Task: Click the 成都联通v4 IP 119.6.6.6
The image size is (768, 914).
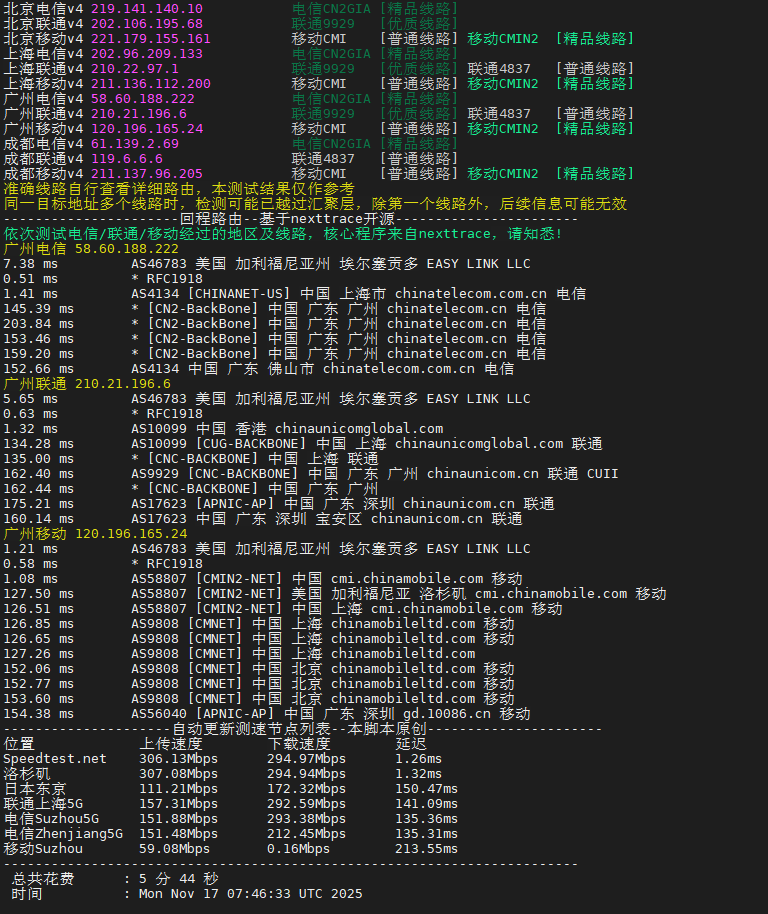Action: (x=126, y=158)
